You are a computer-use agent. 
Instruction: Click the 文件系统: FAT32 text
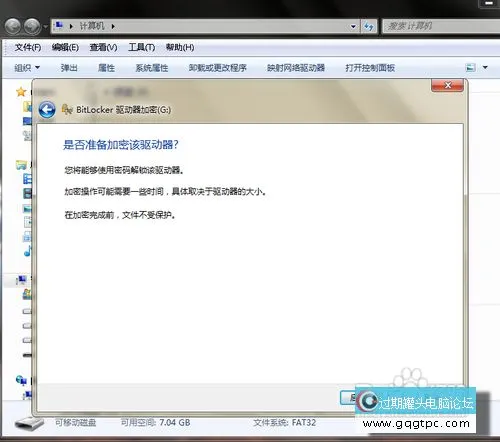[285, 423]
